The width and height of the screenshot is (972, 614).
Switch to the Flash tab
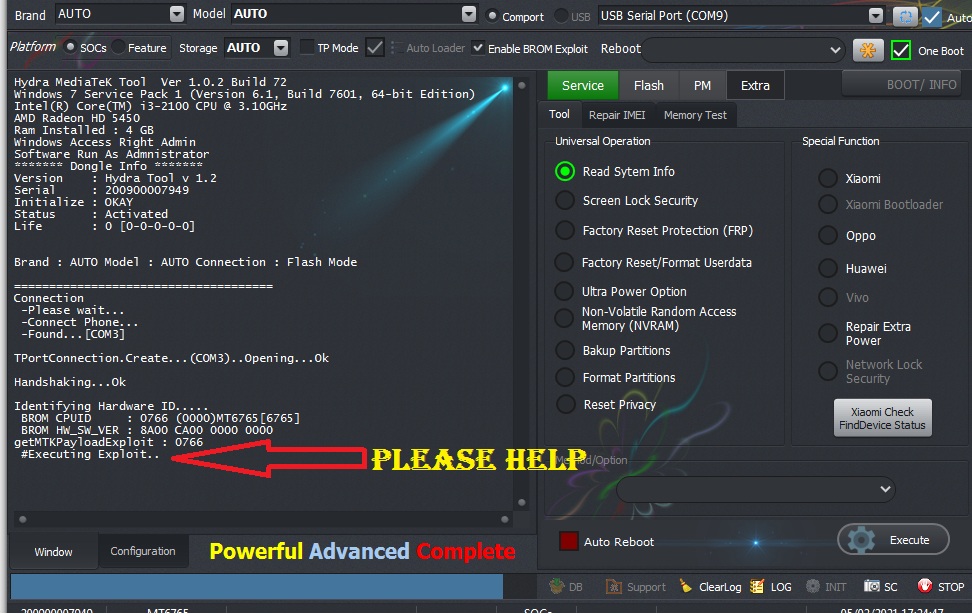tap(648, 86)
